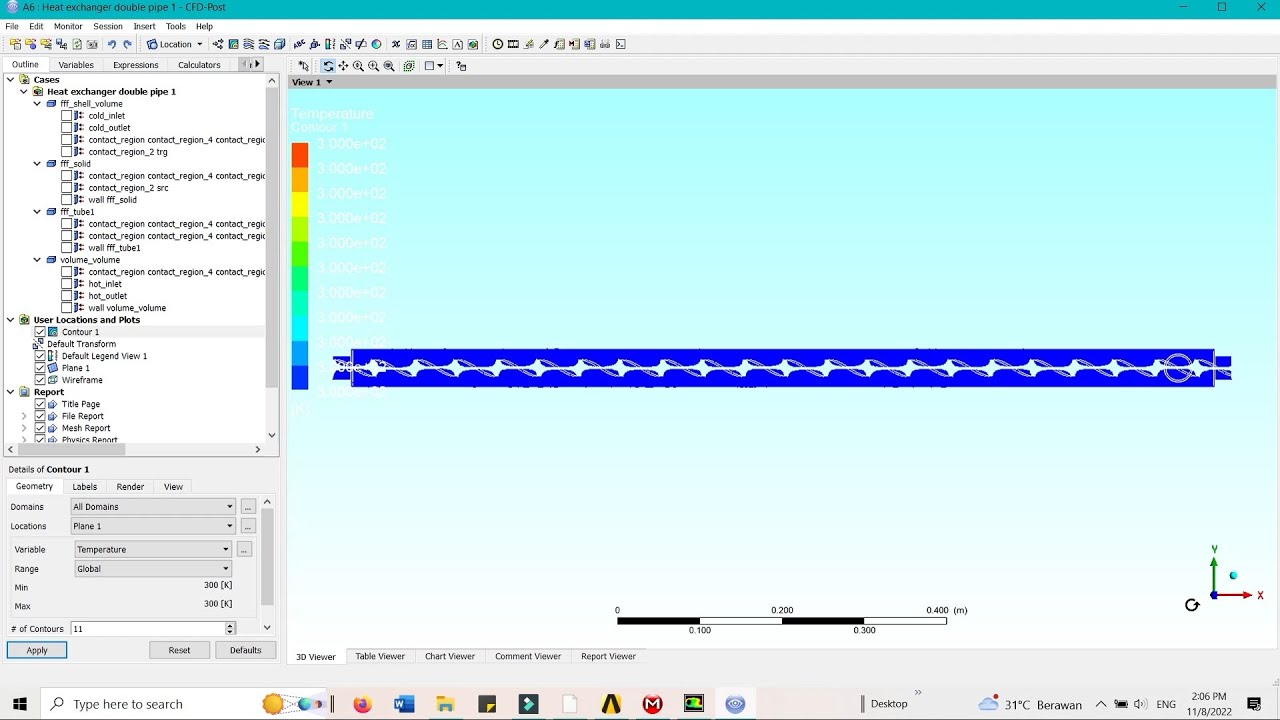Open Firefox from the taskbar
Screen dimensions: 1280x720
362,704
